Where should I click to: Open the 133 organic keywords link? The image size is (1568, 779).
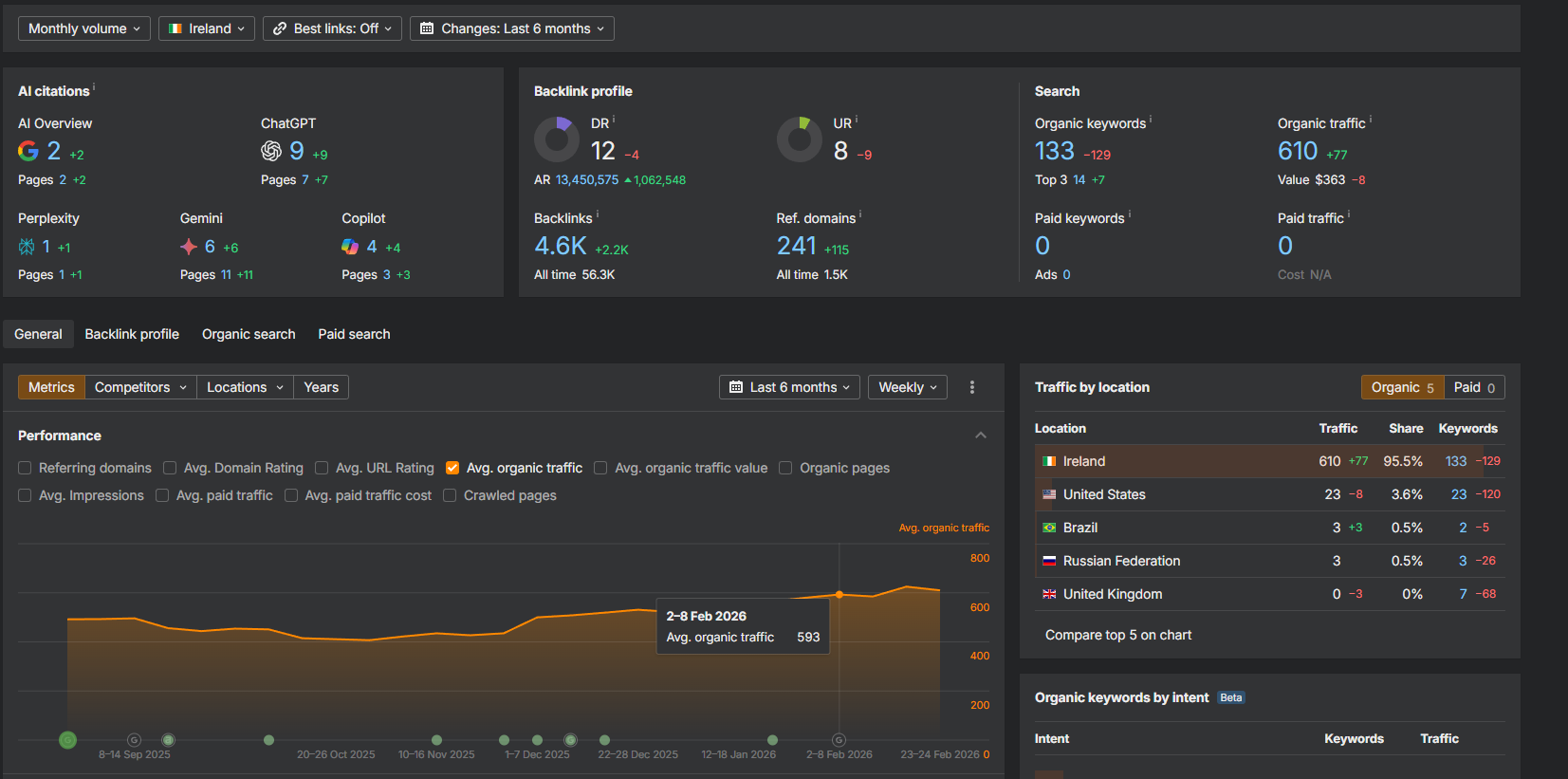tap(1054, 151)
